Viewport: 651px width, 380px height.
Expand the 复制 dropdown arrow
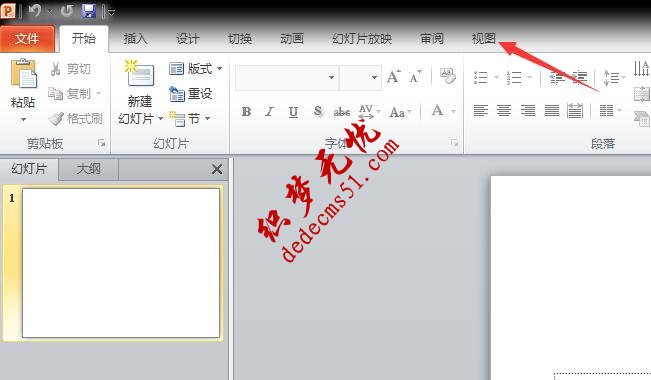tap(98, 93)
